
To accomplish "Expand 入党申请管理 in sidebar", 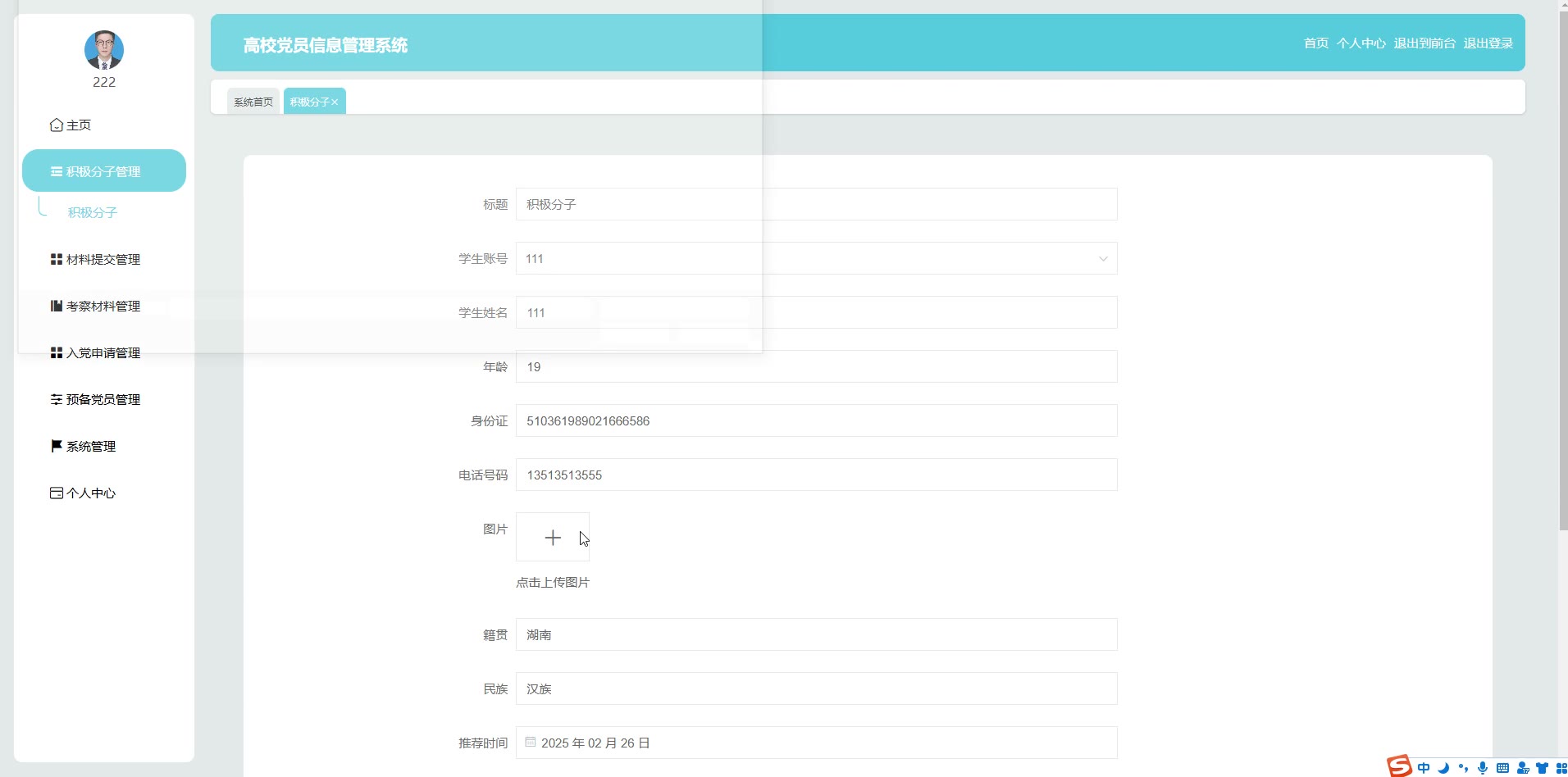I will [x=104, y=352].
